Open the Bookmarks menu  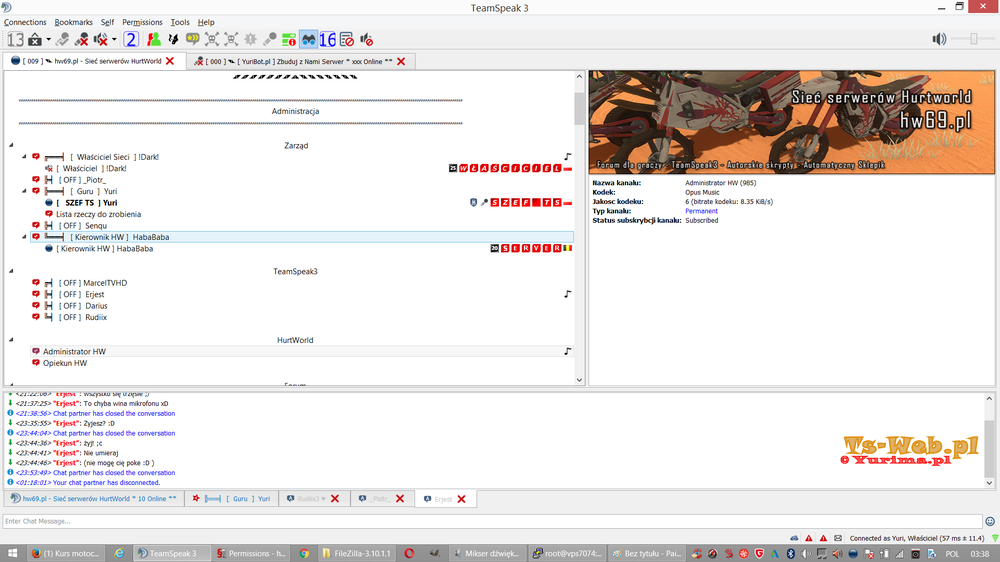[x=73, y=22]
